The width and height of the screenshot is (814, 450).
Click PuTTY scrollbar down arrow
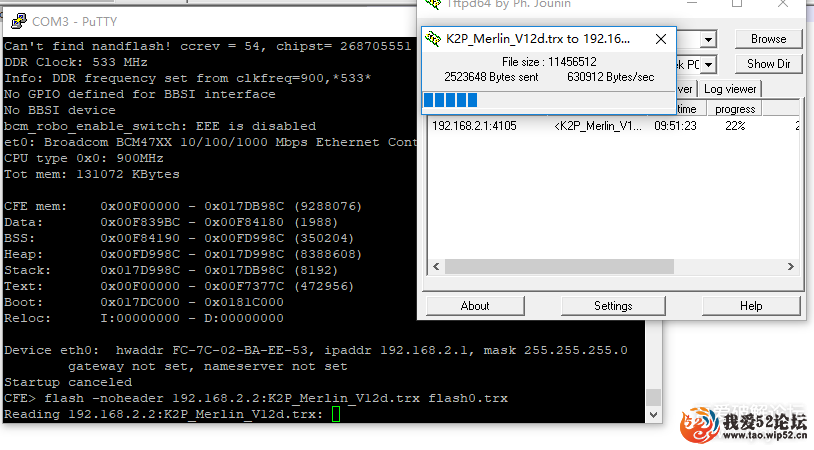pos(654,415)
